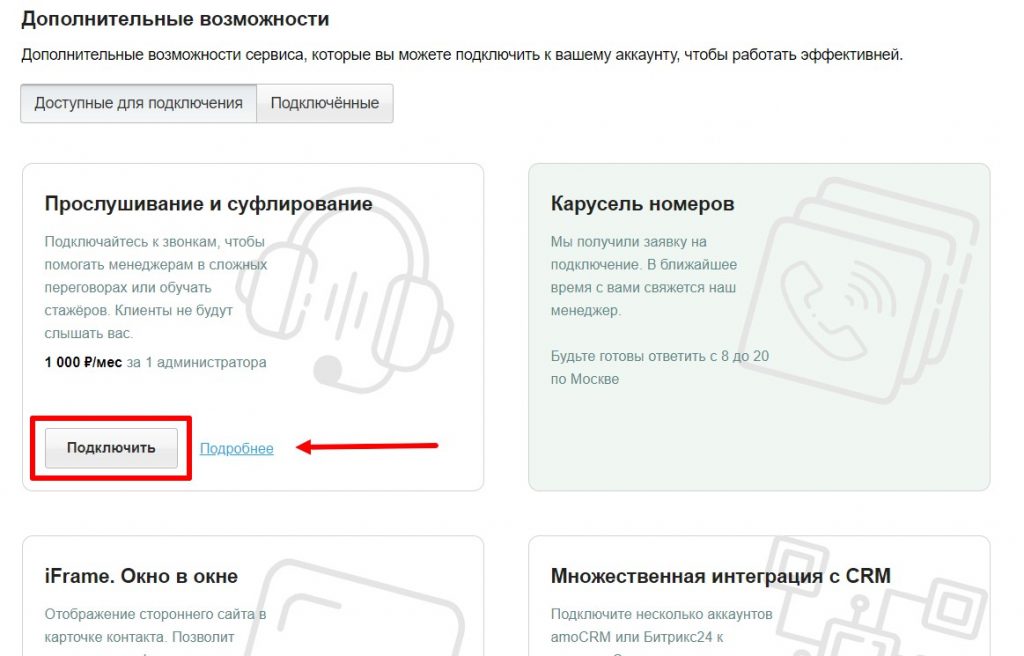The width and height of the screenshot is (1024, 656).
Task: Follow the Подробнее link
Action: [x=236, y=448]
